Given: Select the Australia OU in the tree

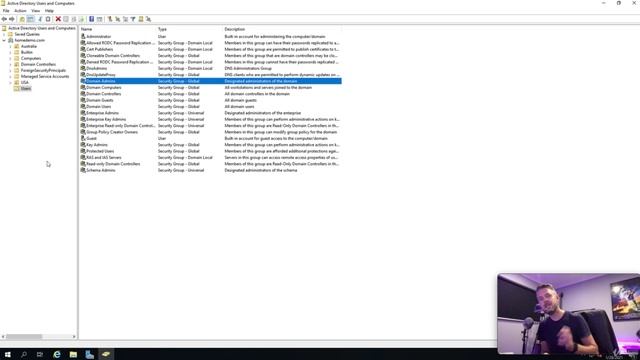Looking at the screenshot, I should (29, 47).
